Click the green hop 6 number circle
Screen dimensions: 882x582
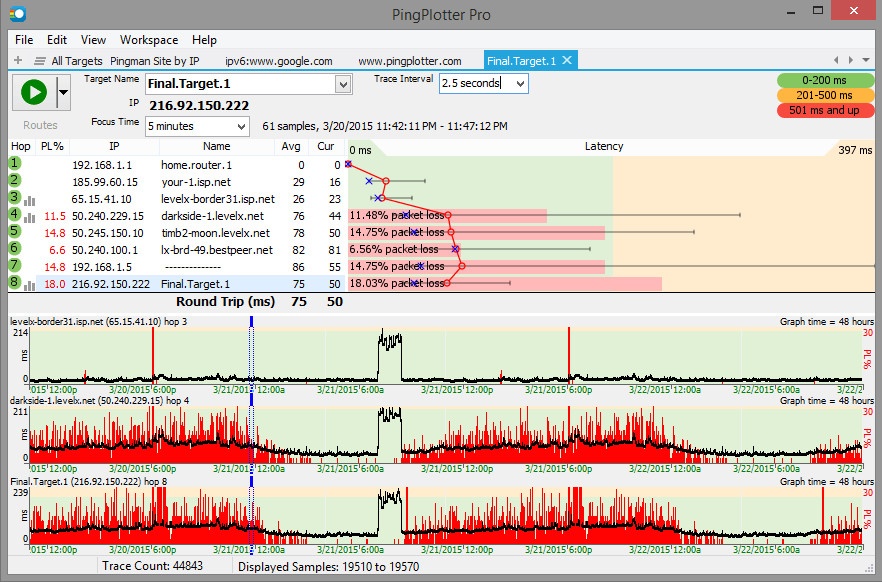(16, 249)
